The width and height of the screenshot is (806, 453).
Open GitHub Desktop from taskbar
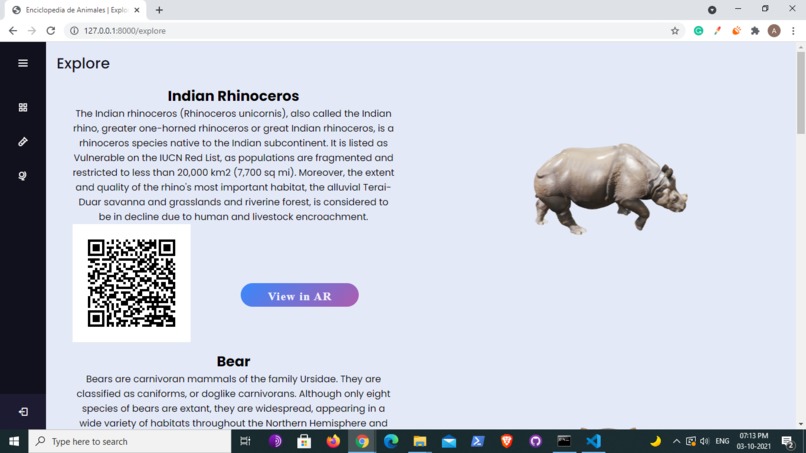536,441
